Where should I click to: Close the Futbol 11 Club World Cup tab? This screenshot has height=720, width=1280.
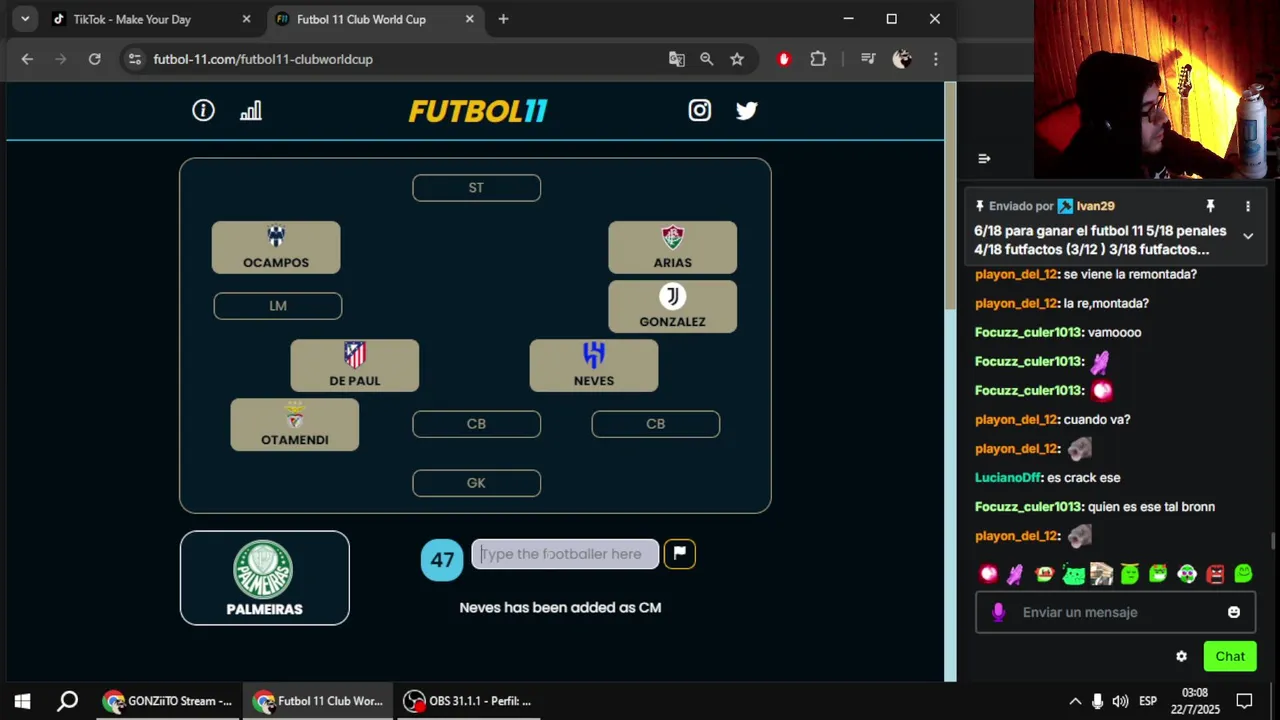(469, 19)
